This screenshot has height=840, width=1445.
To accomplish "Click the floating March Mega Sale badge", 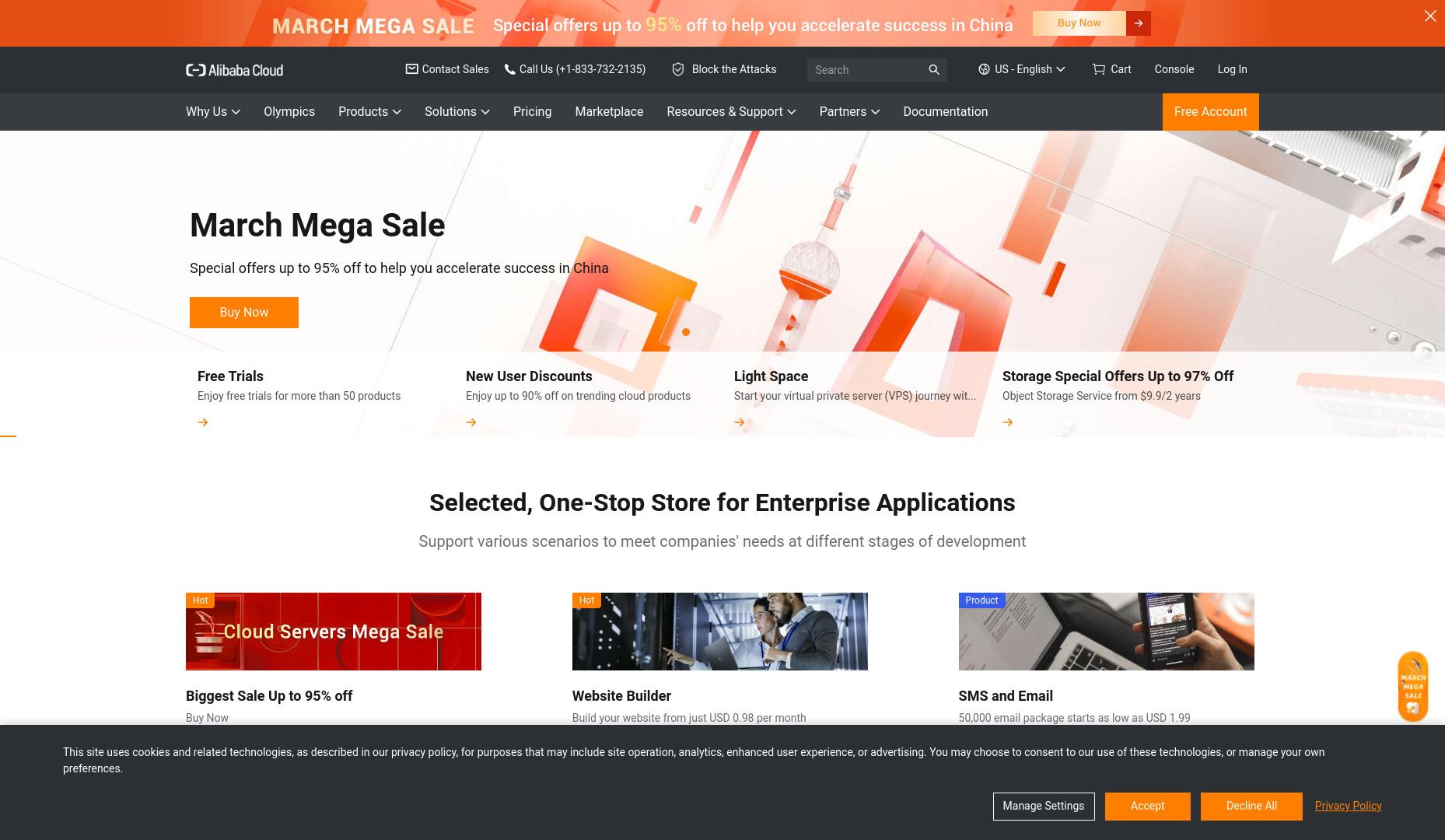I will (1413, 687).
